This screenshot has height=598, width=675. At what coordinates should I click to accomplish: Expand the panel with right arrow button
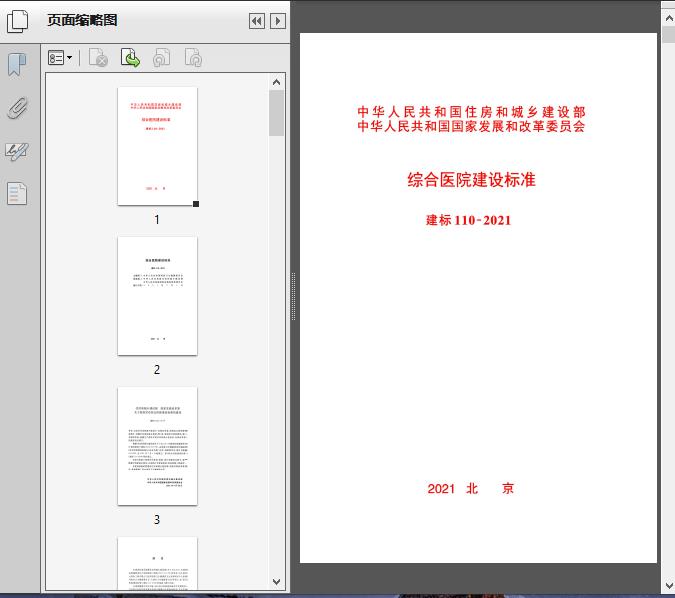[x=278, y=21]
